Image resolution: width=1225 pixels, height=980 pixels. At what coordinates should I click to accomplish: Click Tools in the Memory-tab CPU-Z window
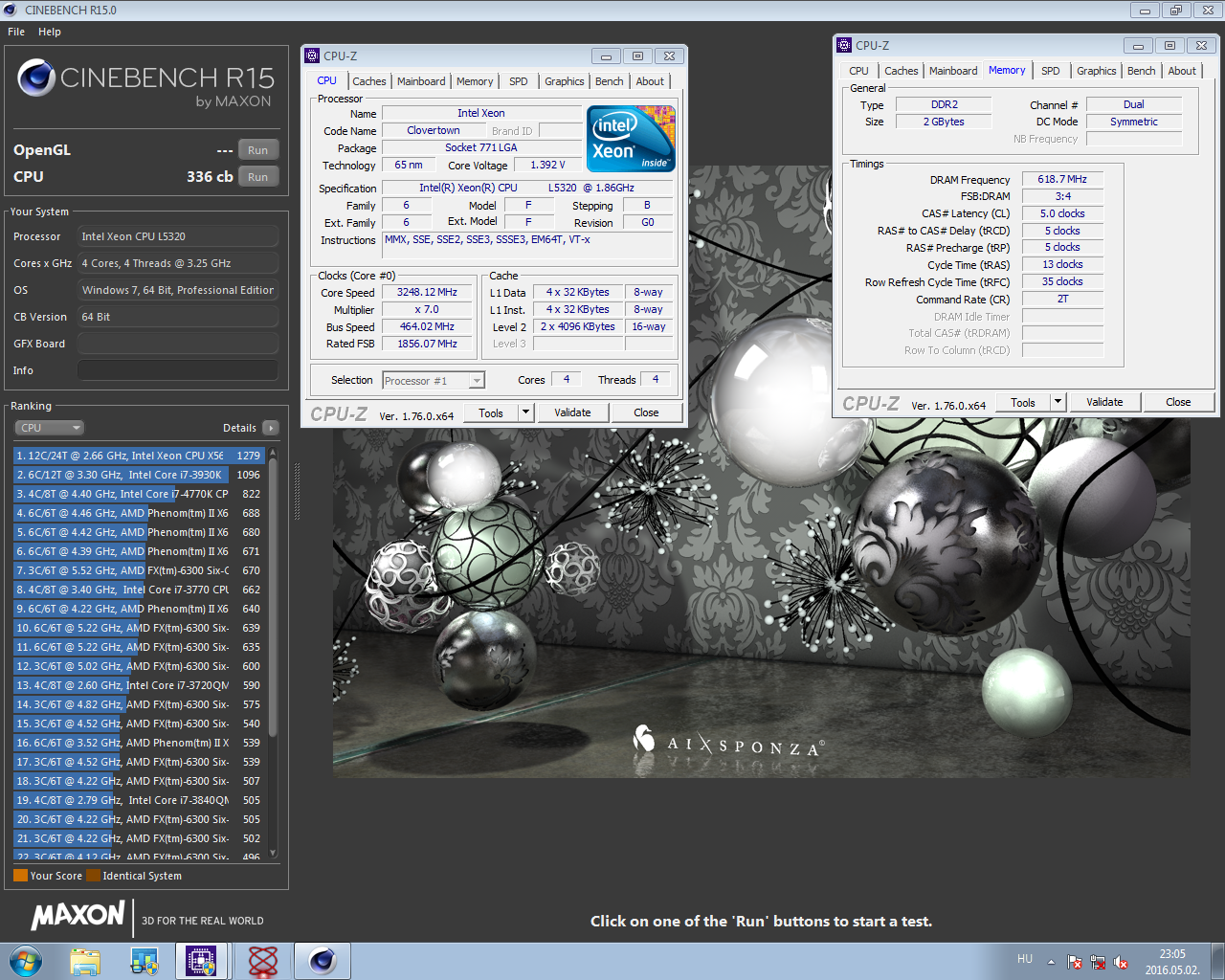point(1023,403)
